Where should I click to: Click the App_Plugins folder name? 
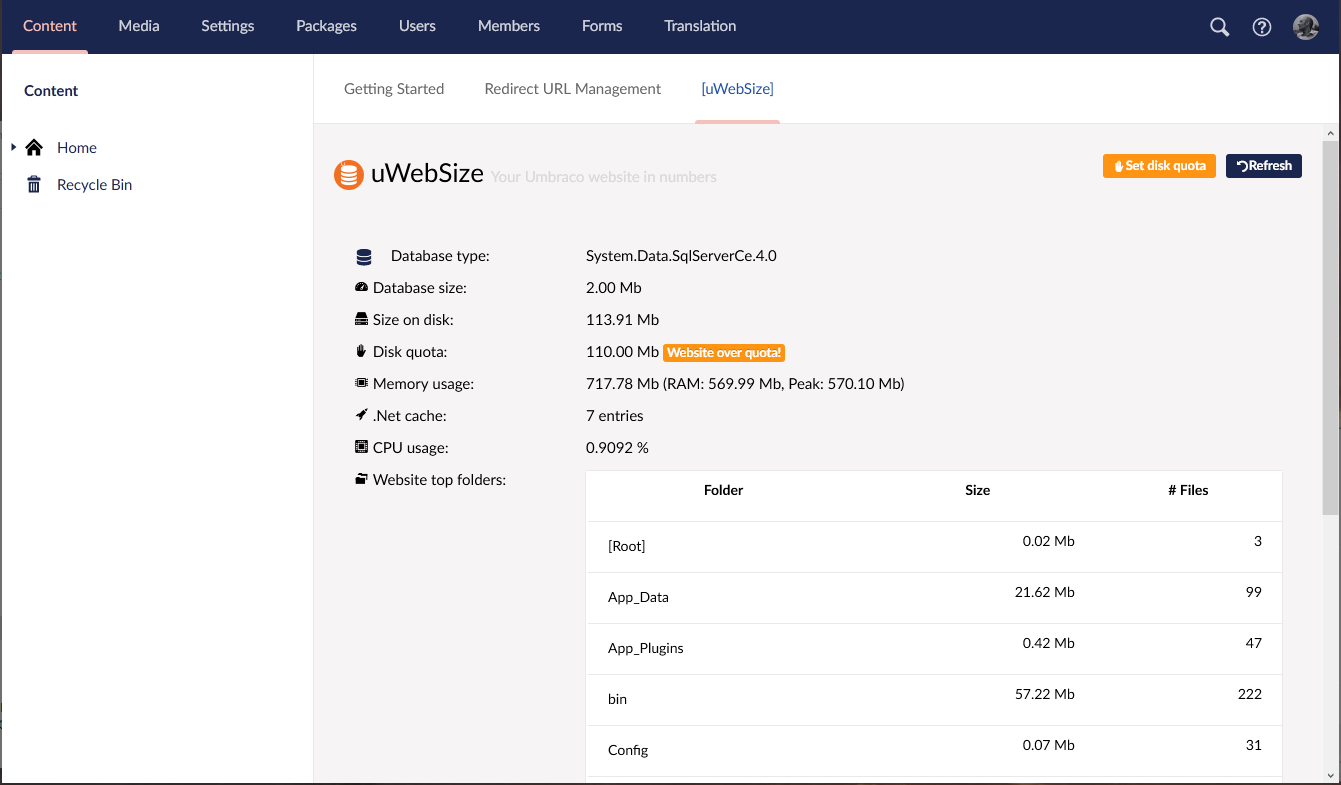coord(646,648)
